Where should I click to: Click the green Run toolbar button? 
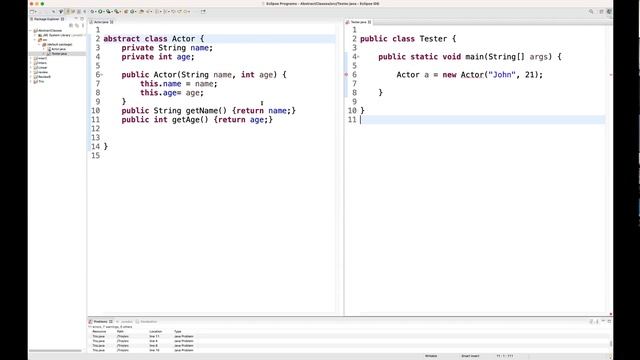tap(100, 11)
